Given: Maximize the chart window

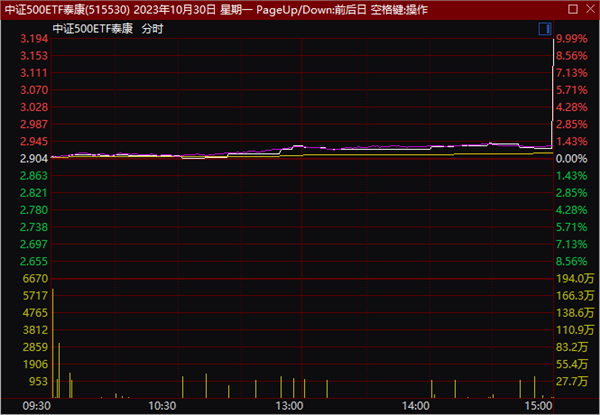Looking at the screenshot, I should coord(572,9).
